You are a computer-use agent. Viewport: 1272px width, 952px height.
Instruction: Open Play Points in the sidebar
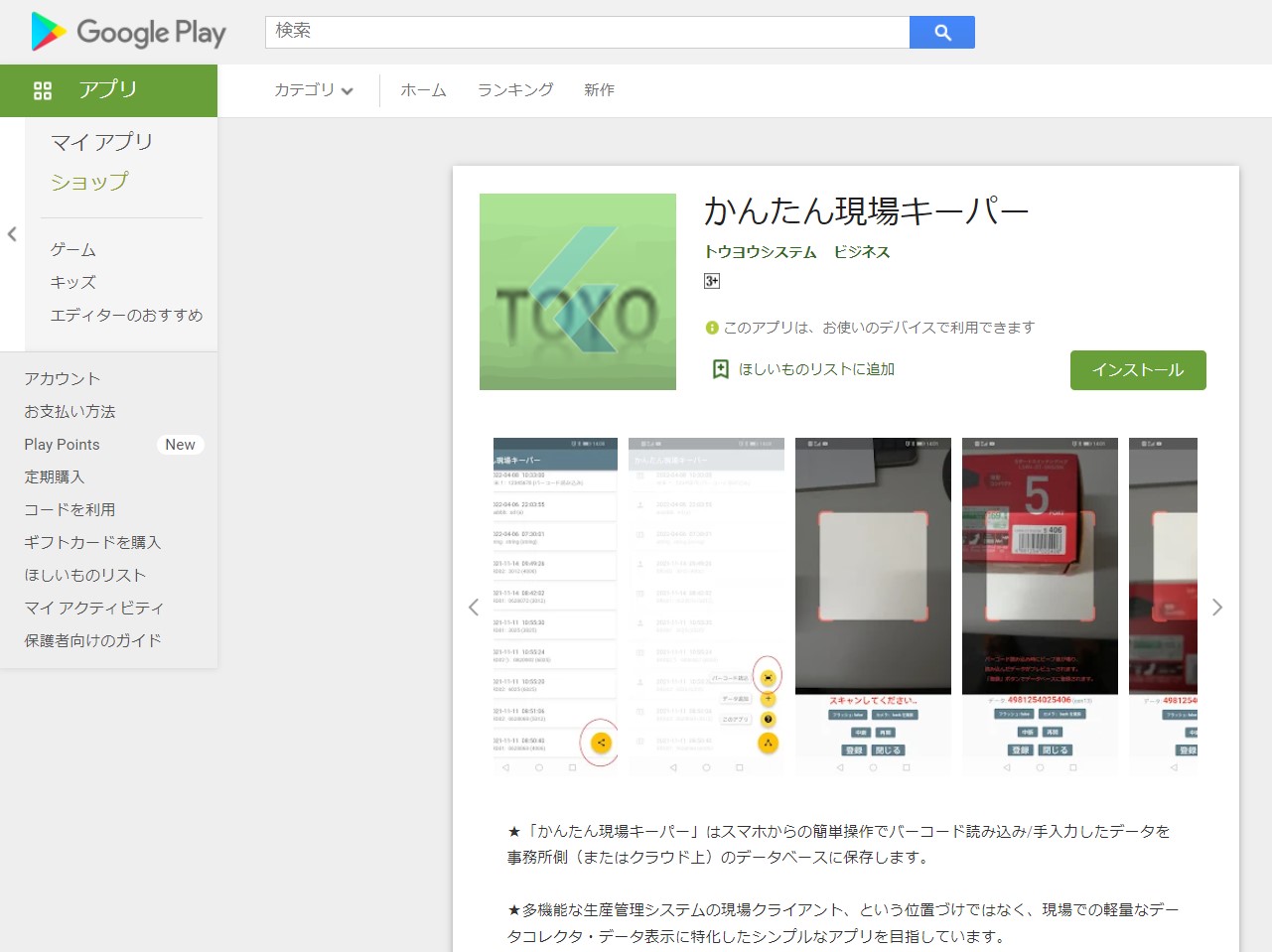[62, 445]
